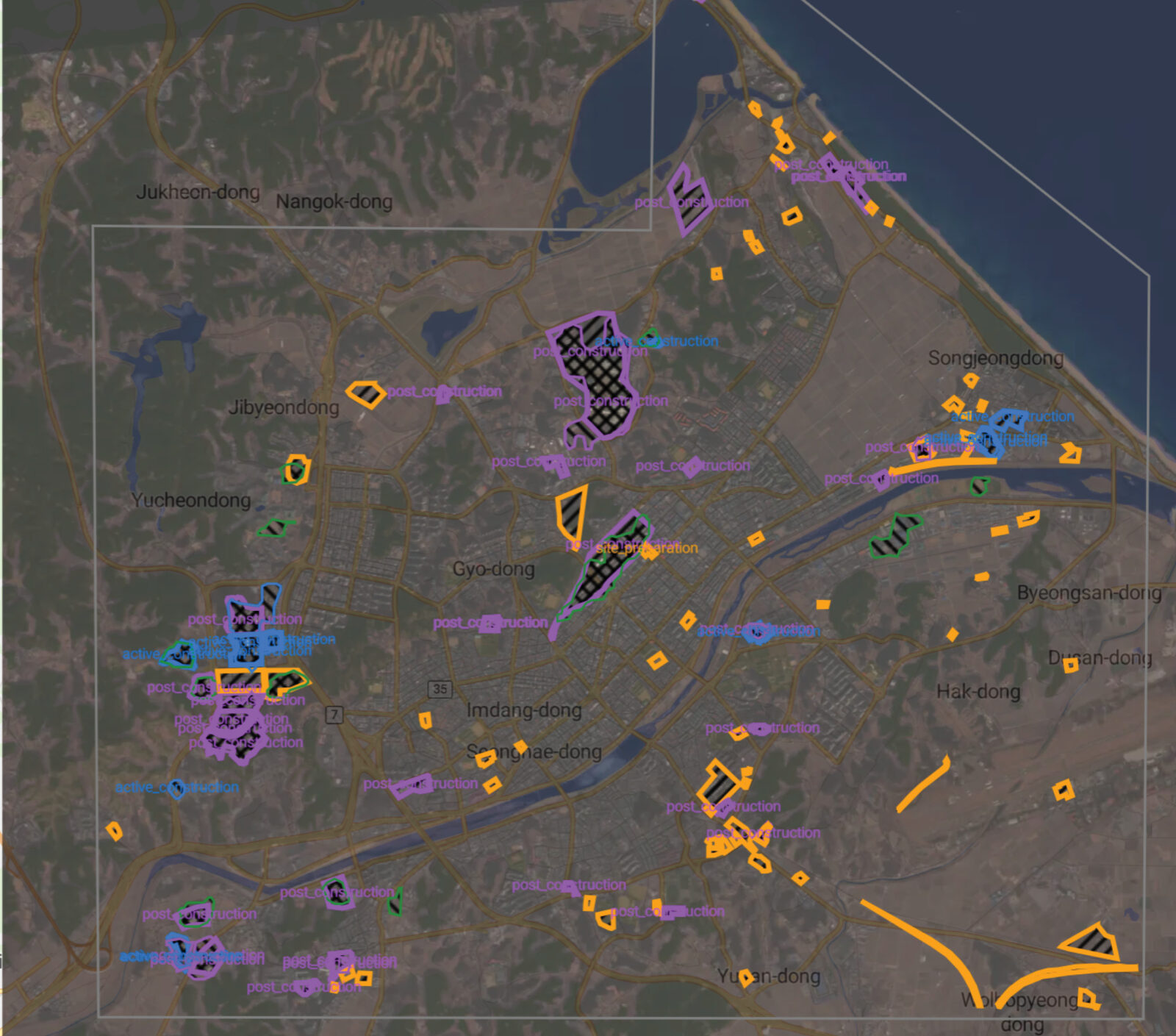Screen dimensions: 1176x1036
Task: Click the active_construction label near Songjeongdong
Action: point(1012,416)
